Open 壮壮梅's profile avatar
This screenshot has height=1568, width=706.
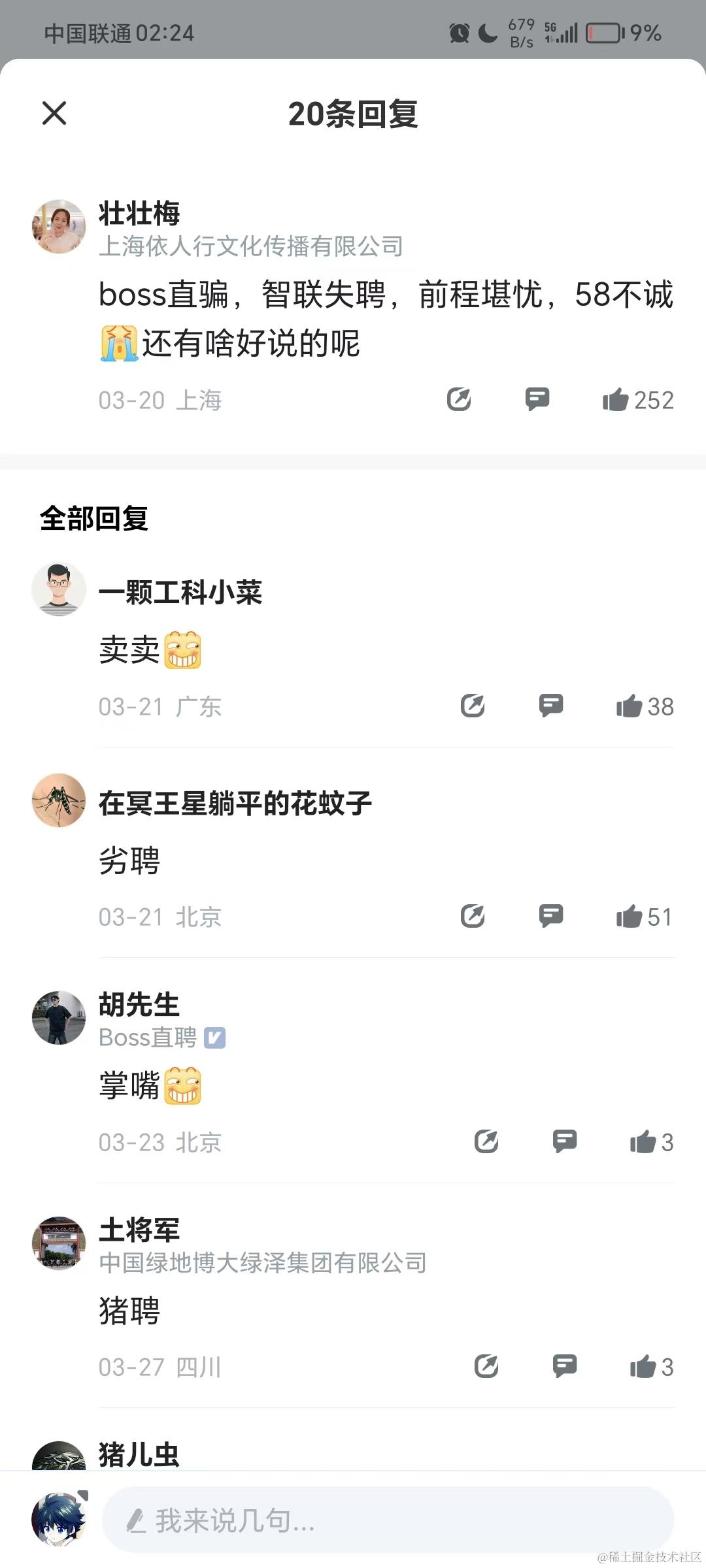click(59, 227)
